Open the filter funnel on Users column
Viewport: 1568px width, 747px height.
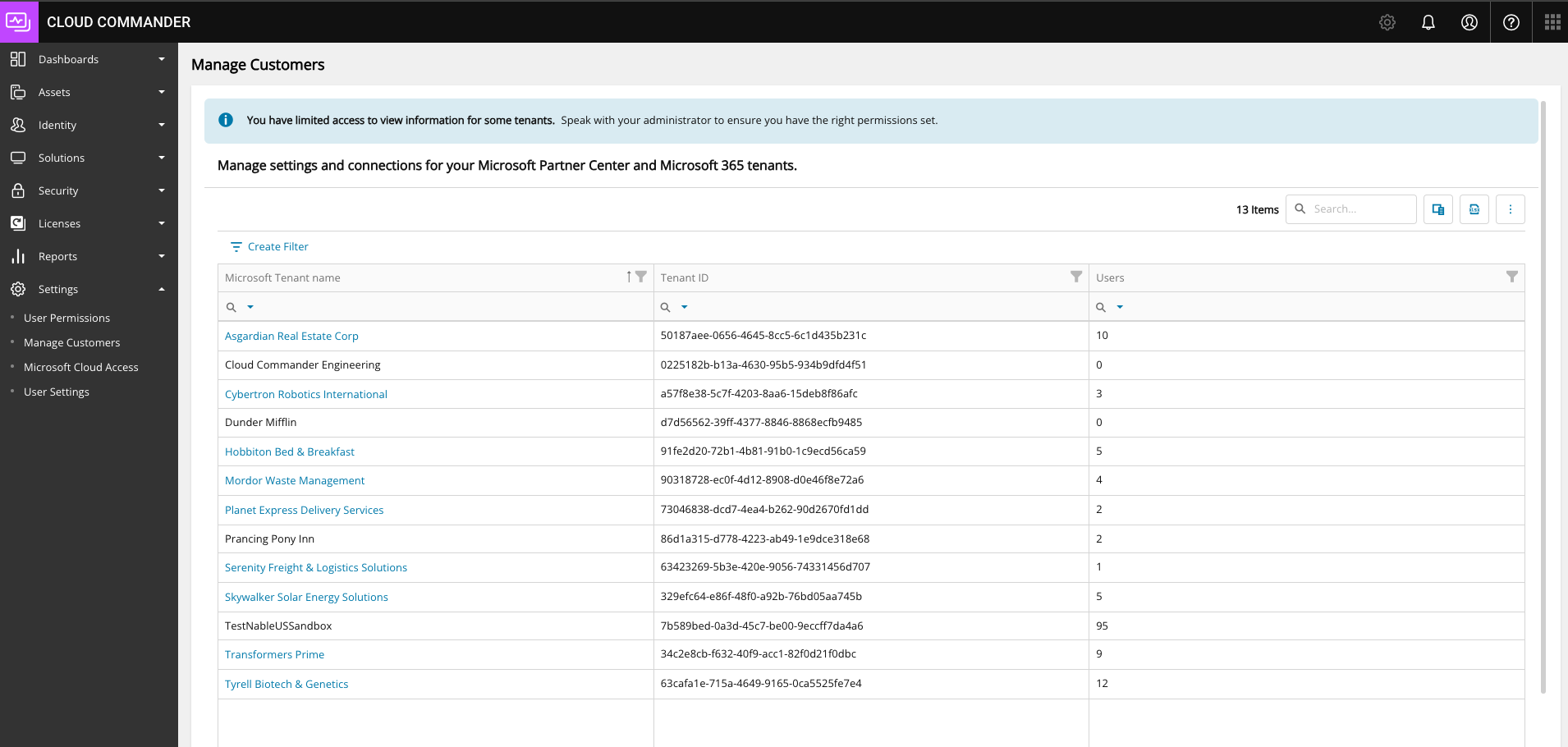pyautogui.click(x=1513, y=277)
